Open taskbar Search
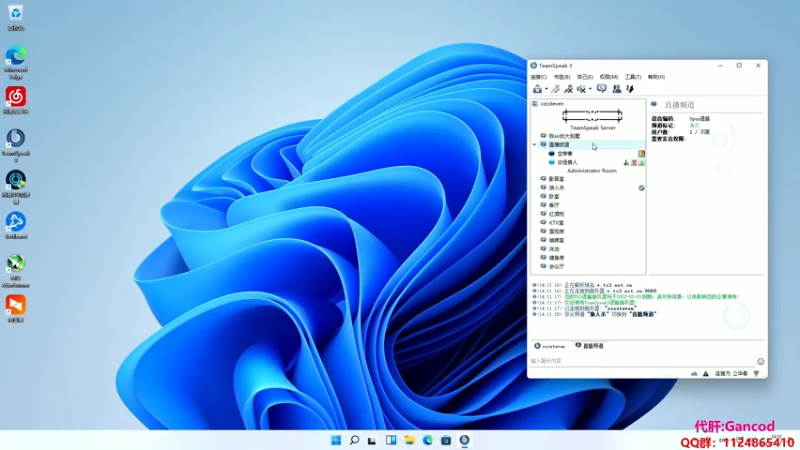800x450 pixels. pos(354,440)
